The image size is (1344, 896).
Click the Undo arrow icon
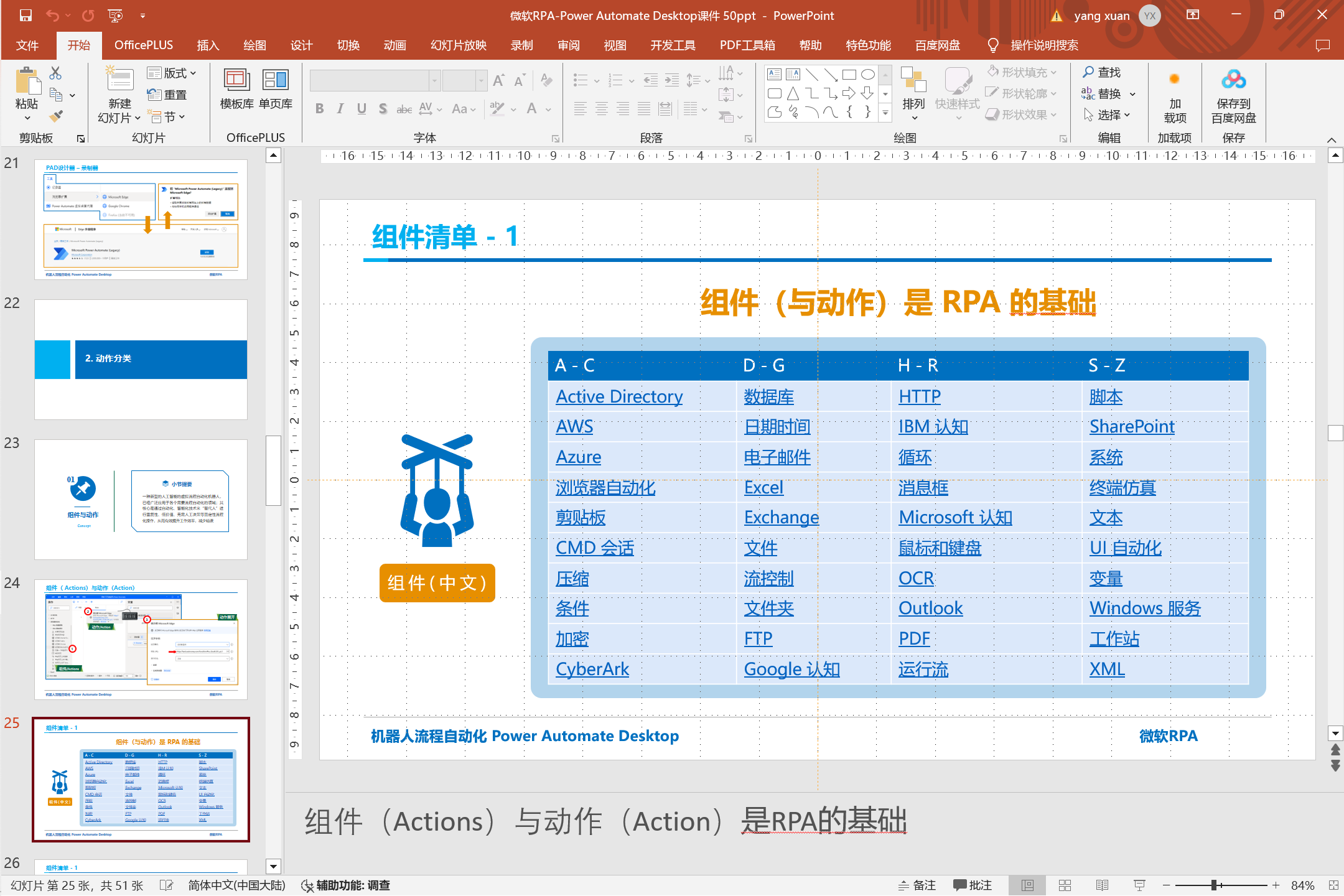pos(54,16)
